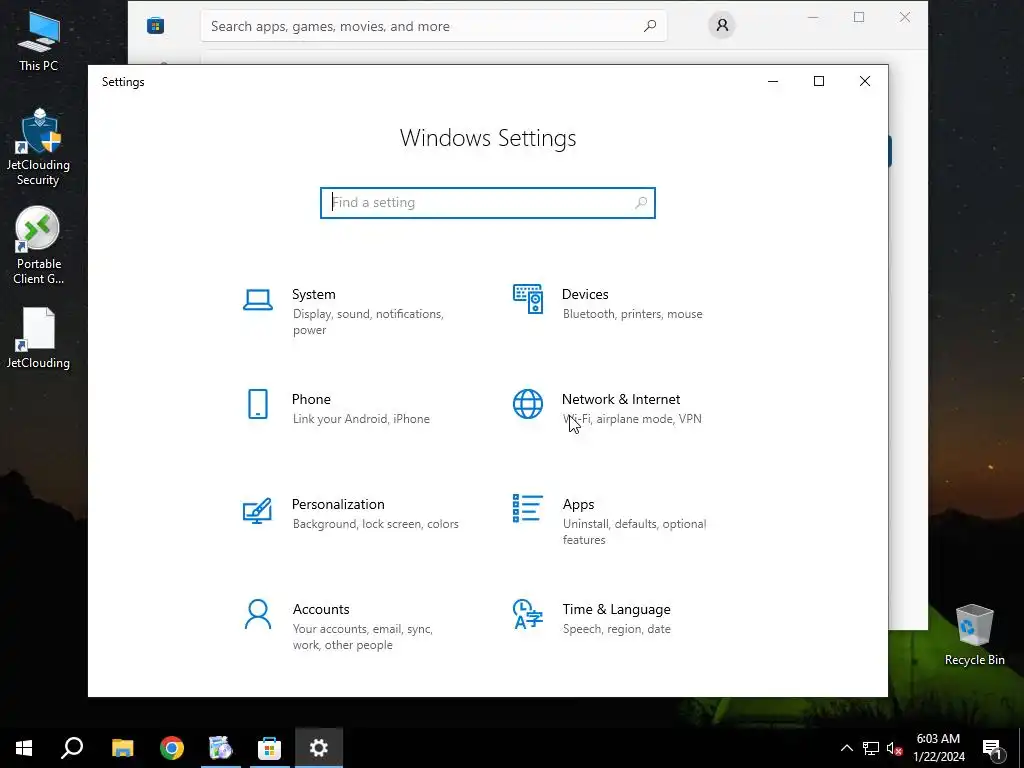Screen dimensions: 1024x768
Task: Open the Devices keyboard-speaker icon
Action: point(528,299)
